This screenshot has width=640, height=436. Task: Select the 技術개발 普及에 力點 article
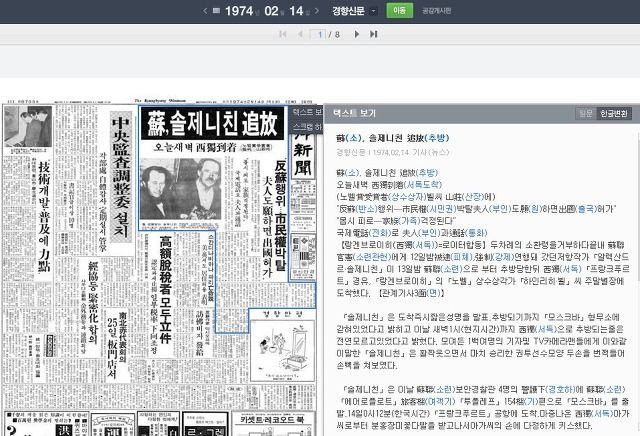44,216
